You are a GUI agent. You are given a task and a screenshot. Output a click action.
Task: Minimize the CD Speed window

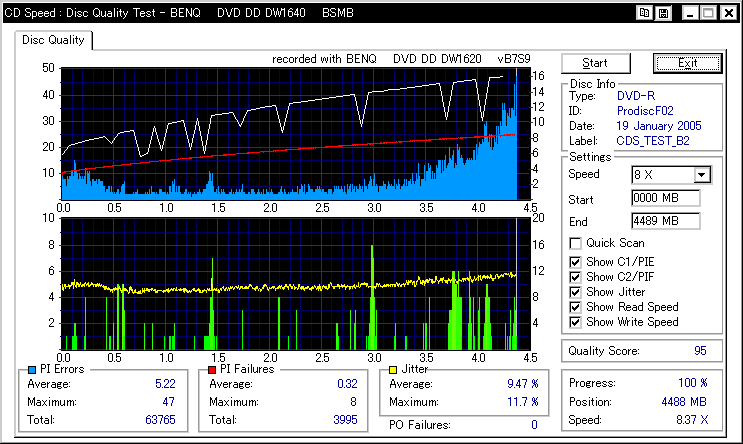coord(690,13)
